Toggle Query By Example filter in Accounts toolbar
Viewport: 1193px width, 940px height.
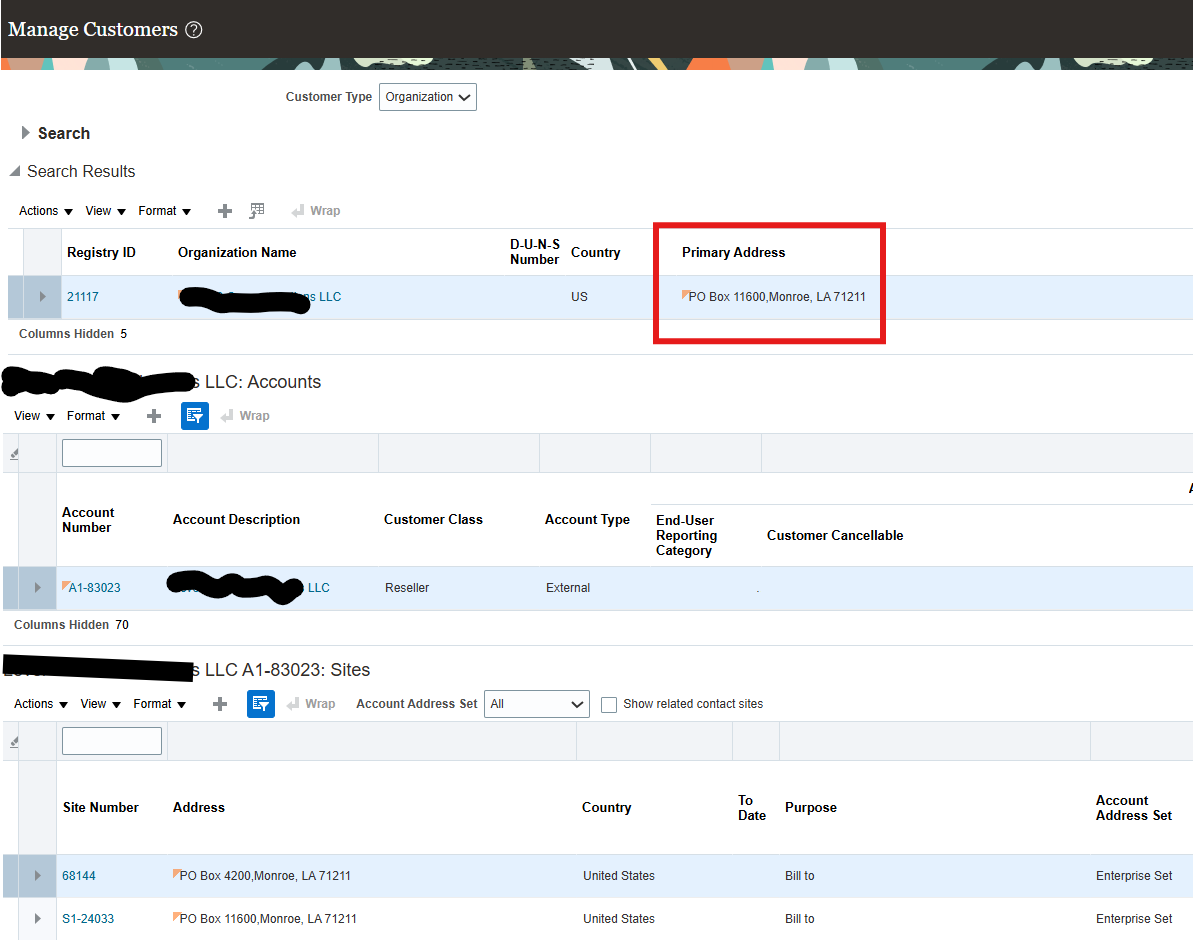tap(195, 416)
